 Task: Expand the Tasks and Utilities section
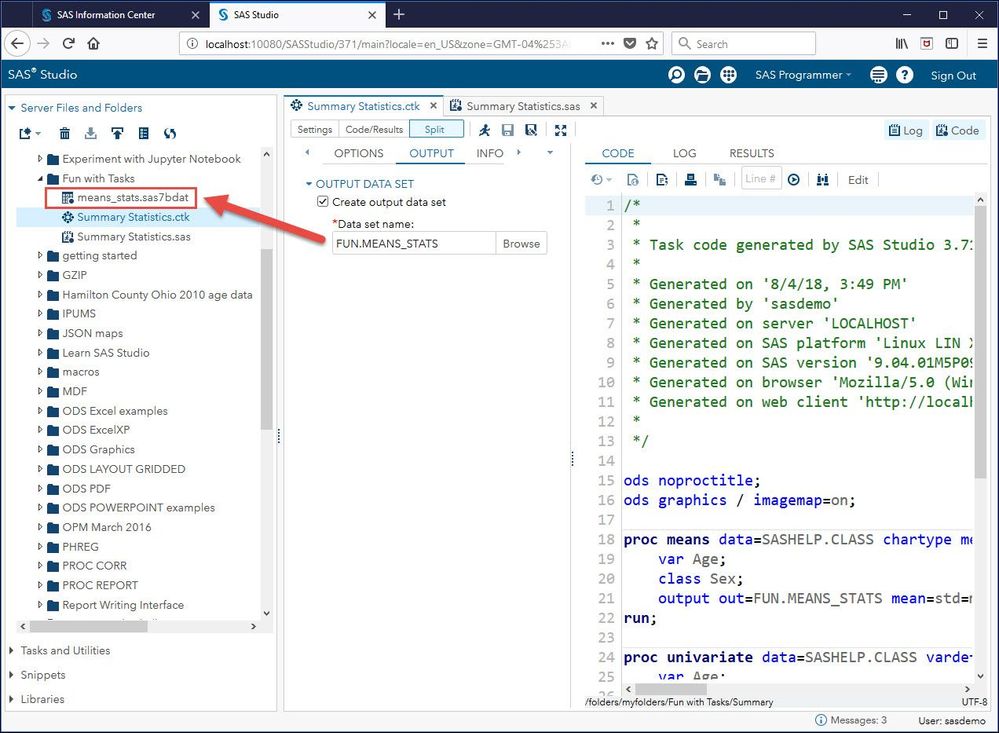click(65, 650)
